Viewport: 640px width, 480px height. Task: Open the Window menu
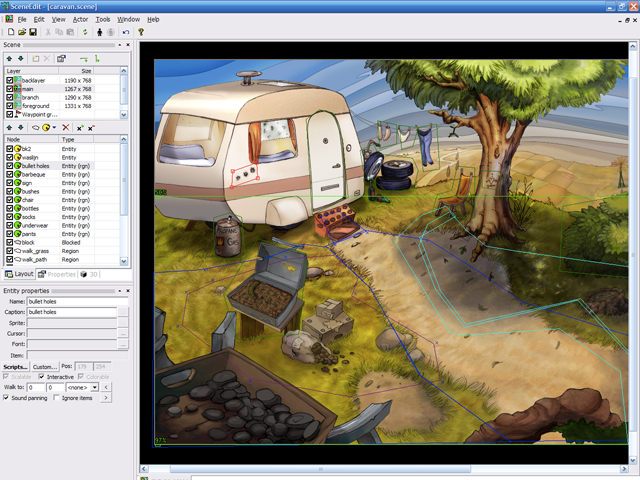click(x=129, y=19)
